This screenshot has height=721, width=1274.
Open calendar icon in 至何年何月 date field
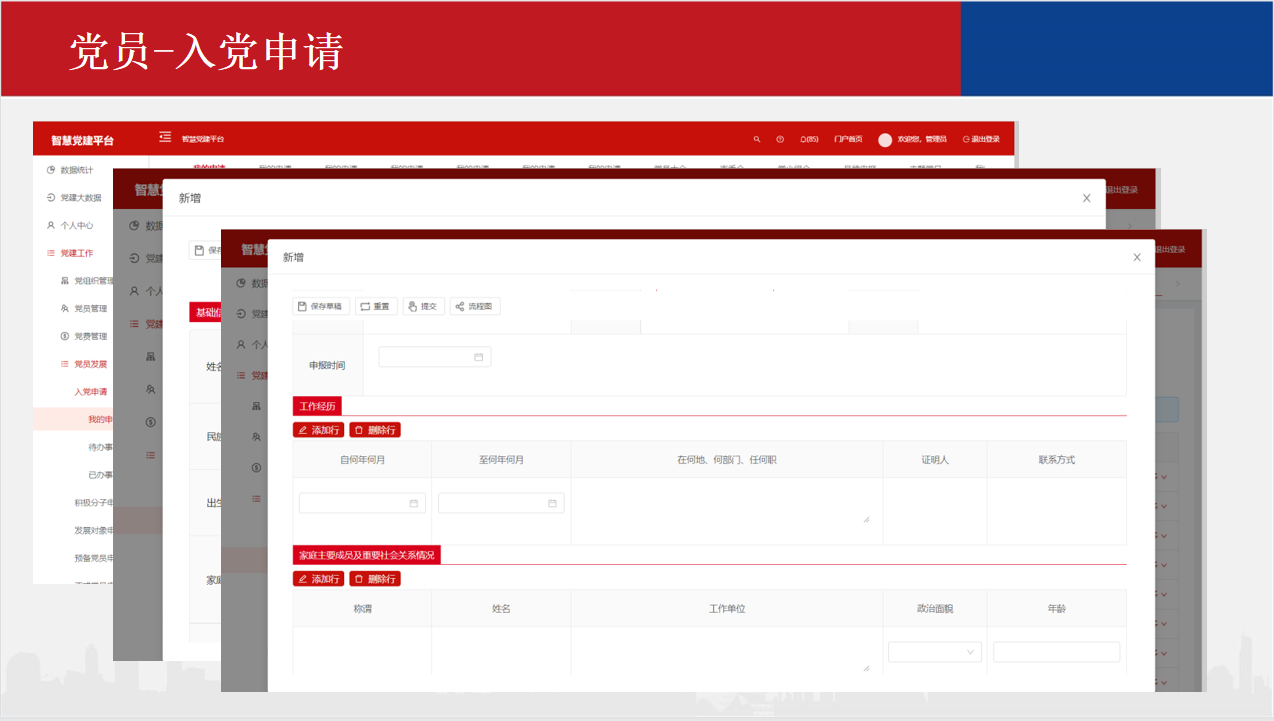(x=552, y=503)
